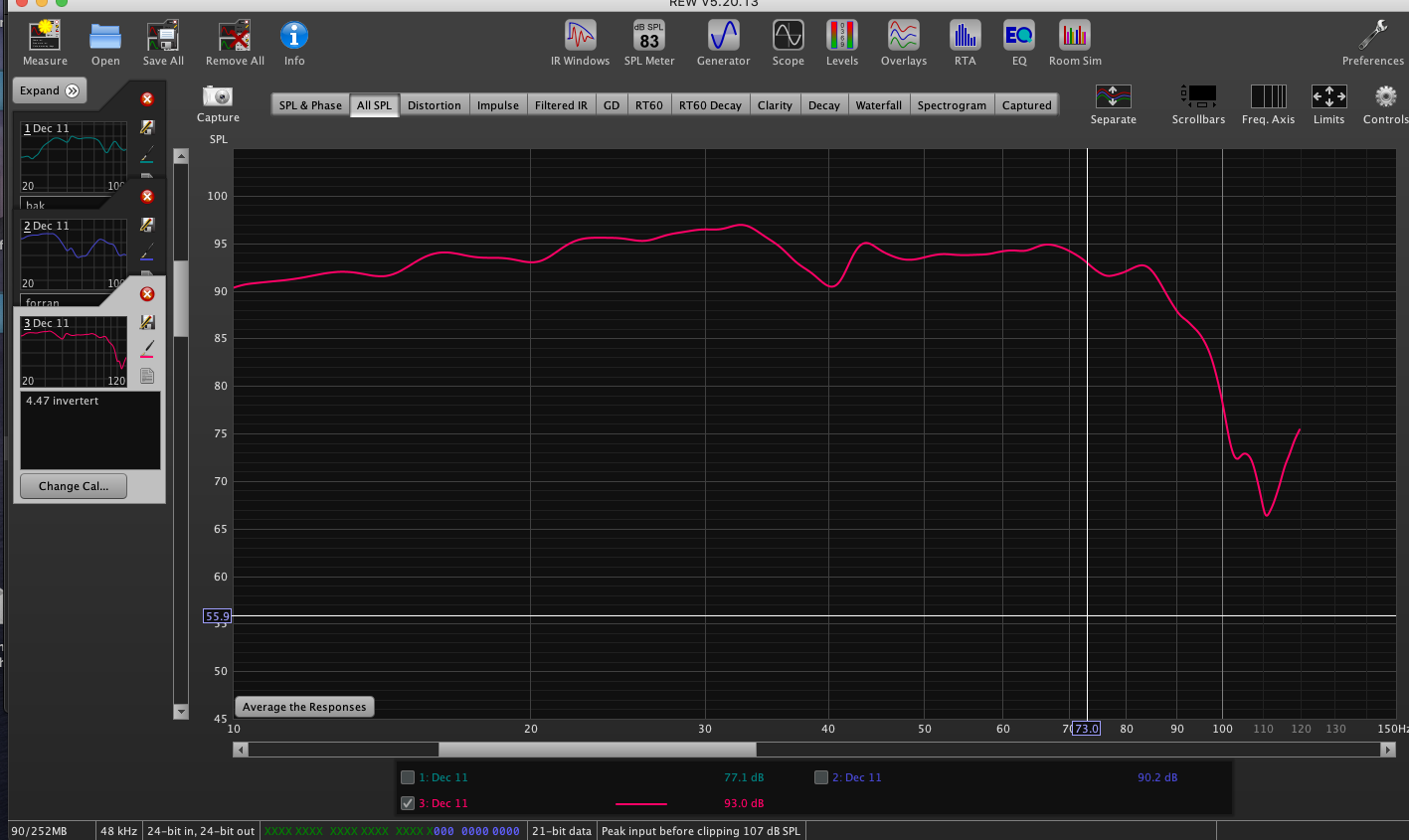Image resolution: width=1409 pixels, height=840 pixels.
Task: Expand the measurements panel
Action: (50, 90)
